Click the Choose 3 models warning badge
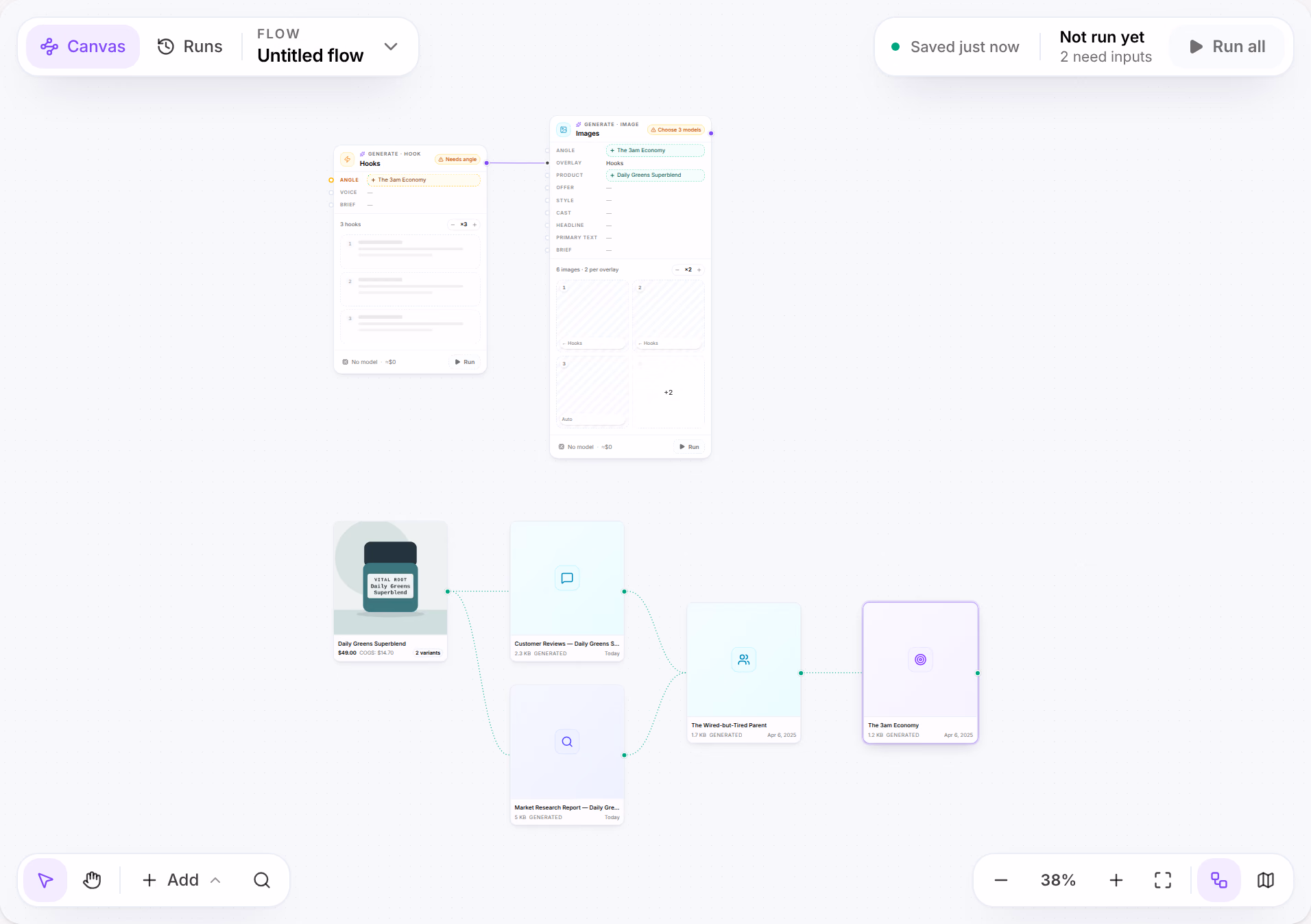This screenshot has width=1311, height=924. tap(676, 130)
